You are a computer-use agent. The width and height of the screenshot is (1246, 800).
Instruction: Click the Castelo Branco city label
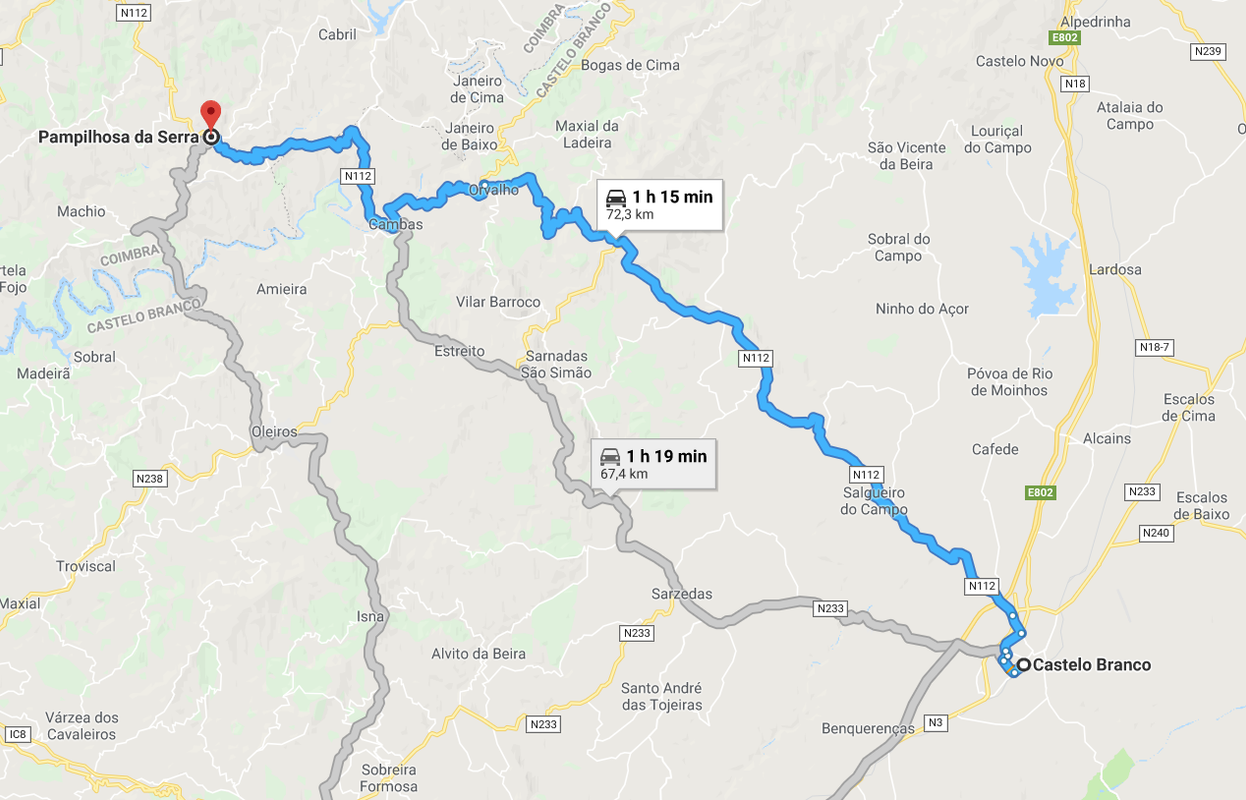pyautogui.click(x=1092, y=665)
